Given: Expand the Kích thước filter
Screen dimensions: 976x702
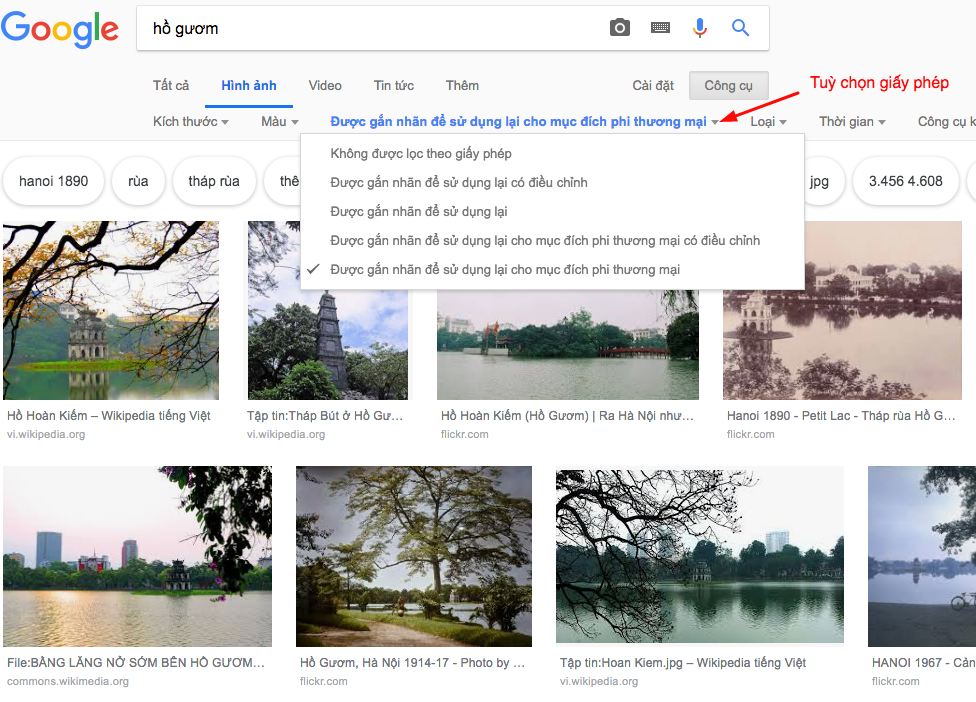Looking at the screenshot, I should coord(189,121).
